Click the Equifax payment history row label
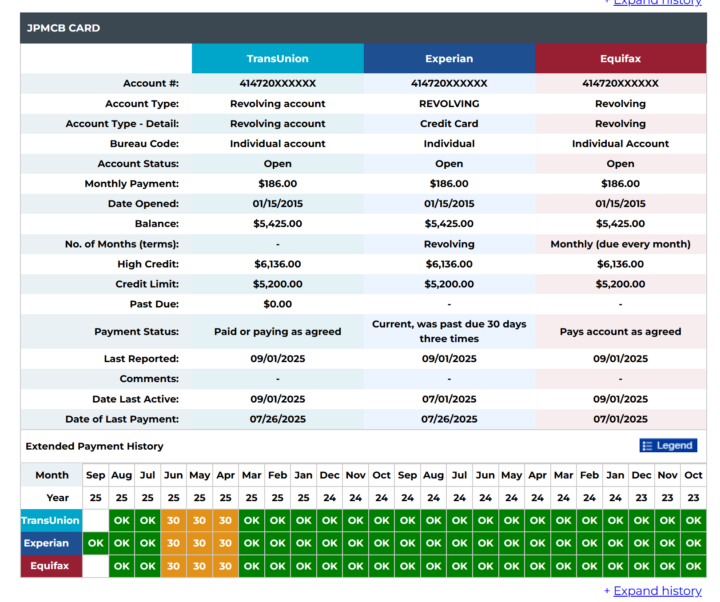720x602 pixels. (x=51, y=566)
